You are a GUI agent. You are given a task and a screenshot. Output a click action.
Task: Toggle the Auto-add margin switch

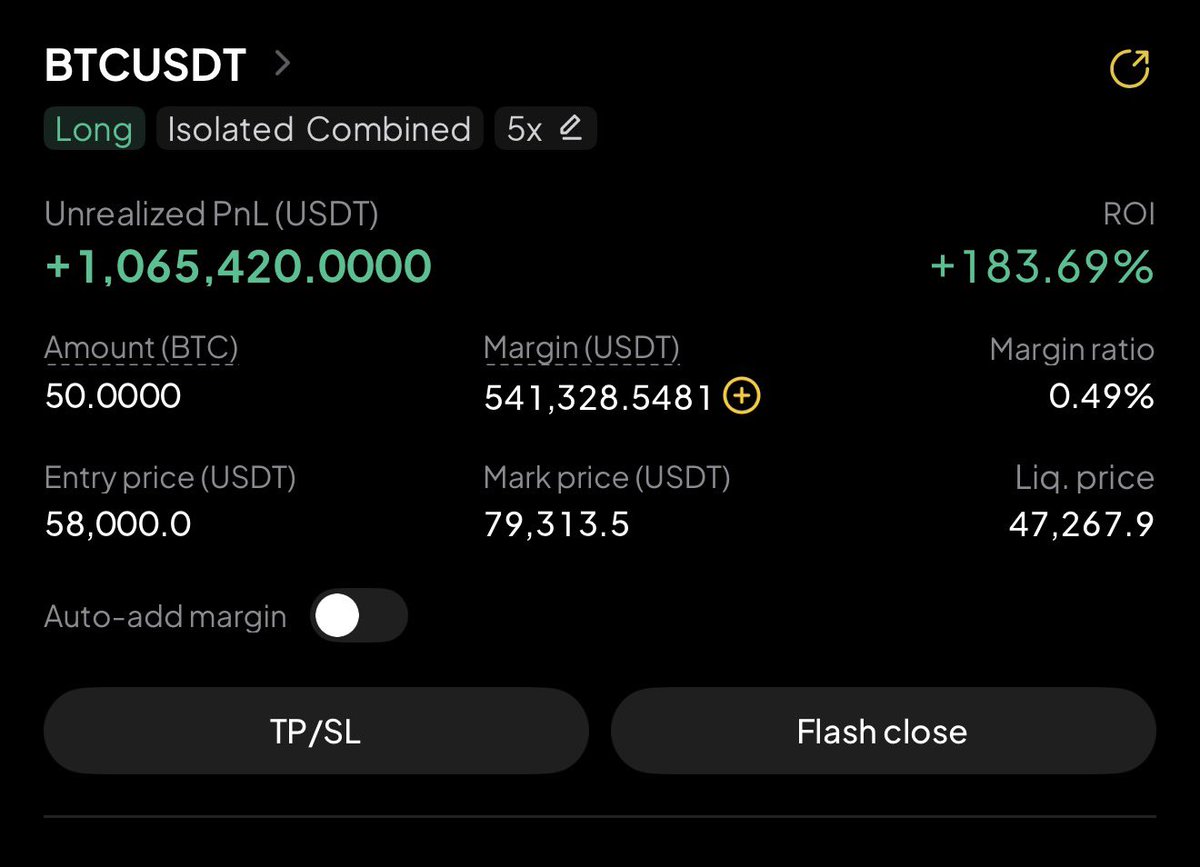click(359, 616)
